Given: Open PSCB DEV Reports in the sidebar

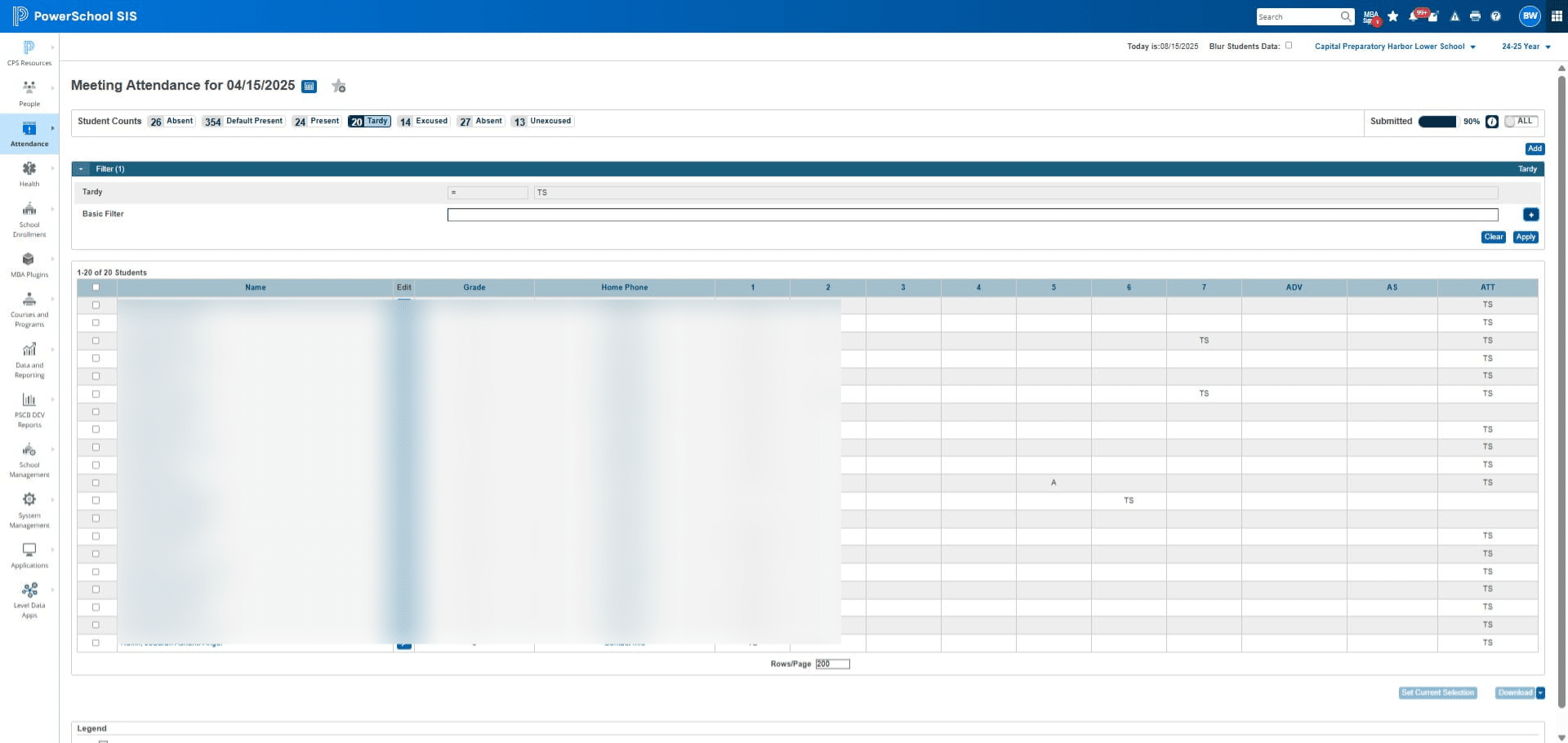Looking at the screenshot, I should tap(29, 410).
